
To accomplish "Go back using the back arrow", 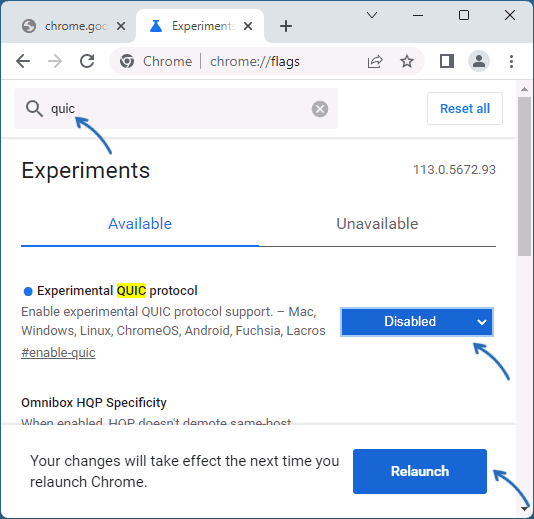I will coord(23,62).
